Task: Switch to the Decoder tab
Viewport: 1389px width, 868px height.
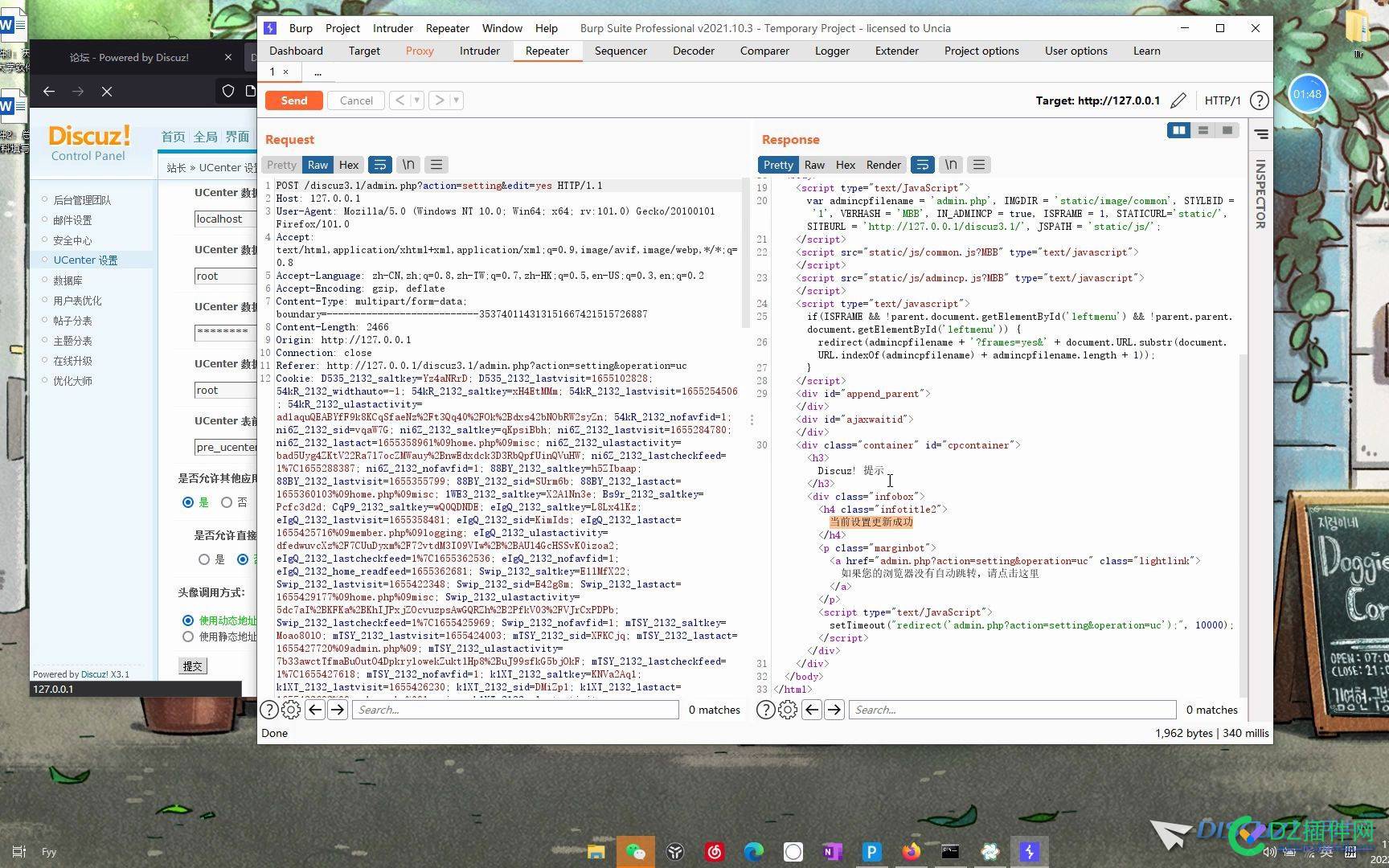Action: point(693,51)
